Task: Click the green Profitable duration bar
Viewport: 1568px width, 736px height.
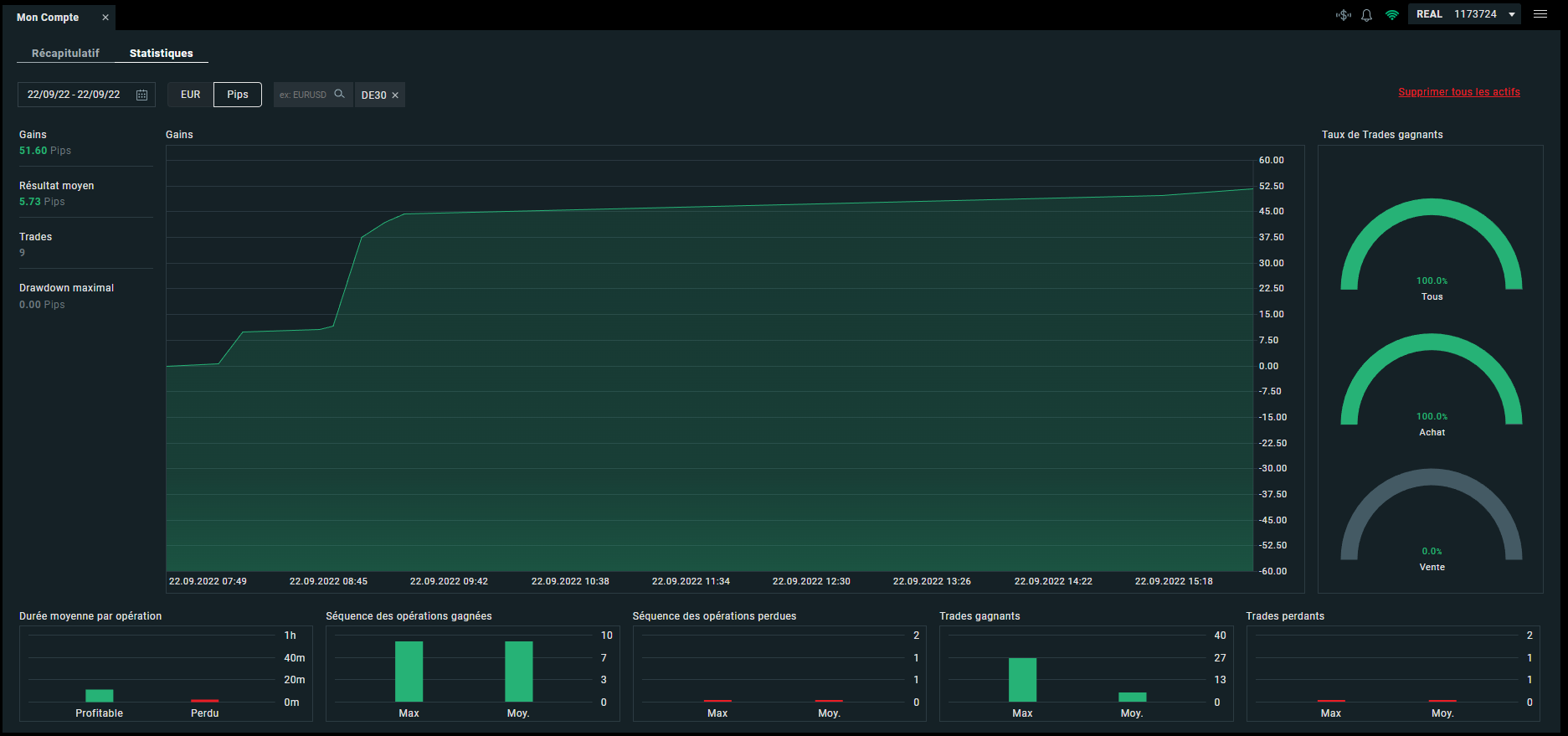Action: (100, 696)
